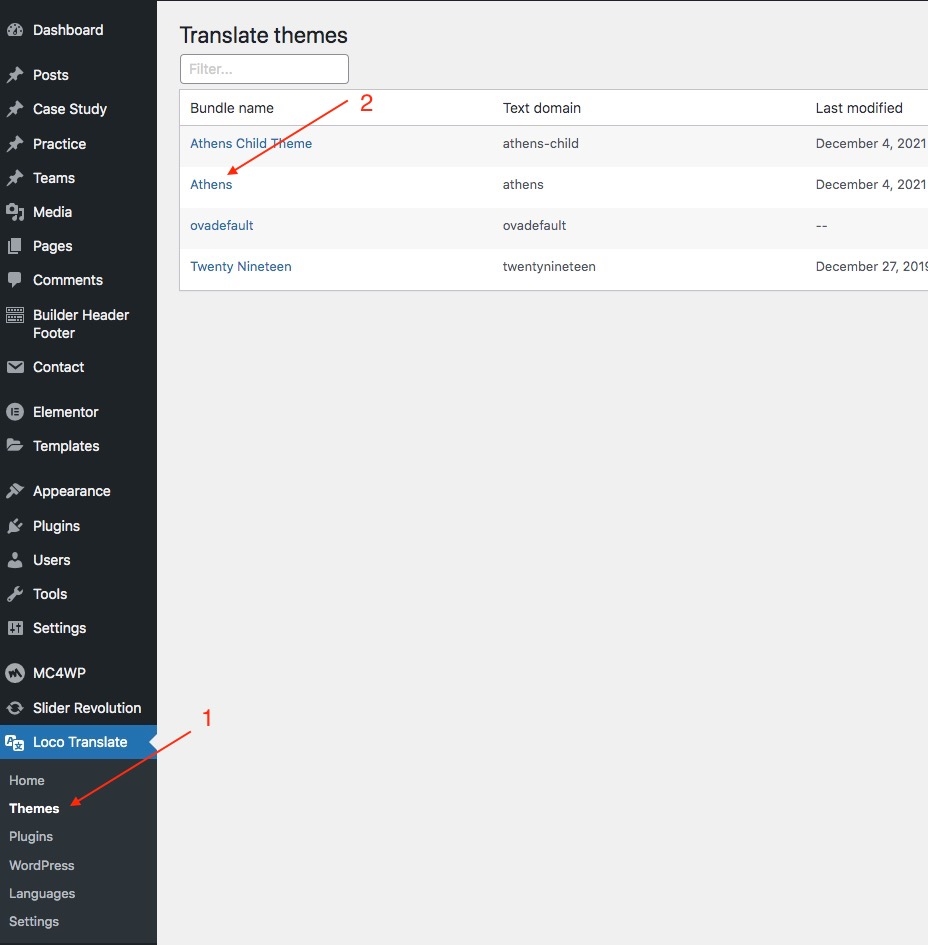Click the Tools wrench icon
This screenshot has width=928, height=945.
(15, 594)
